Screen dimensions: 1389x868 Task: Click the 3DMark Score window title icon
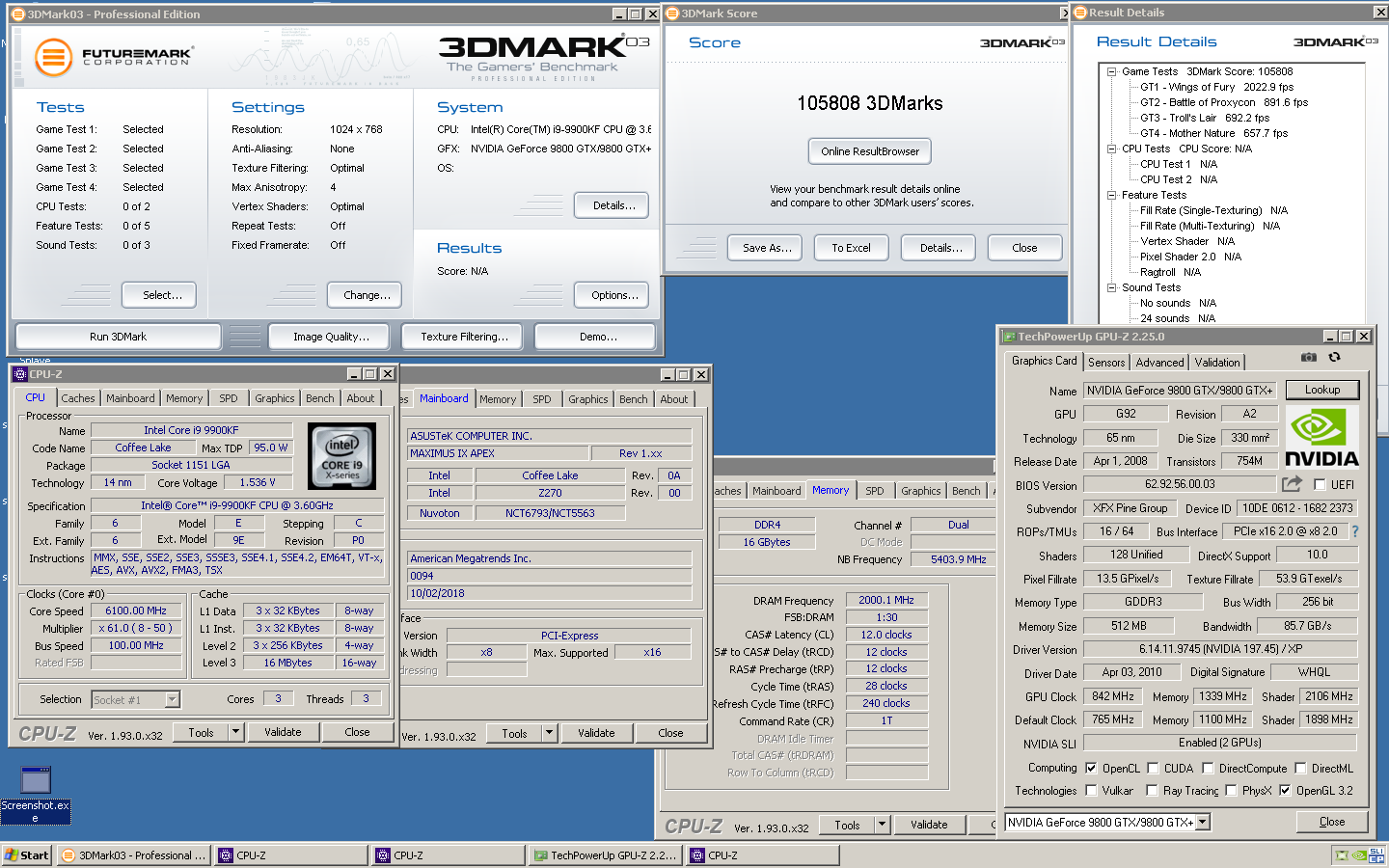point(672,13)
